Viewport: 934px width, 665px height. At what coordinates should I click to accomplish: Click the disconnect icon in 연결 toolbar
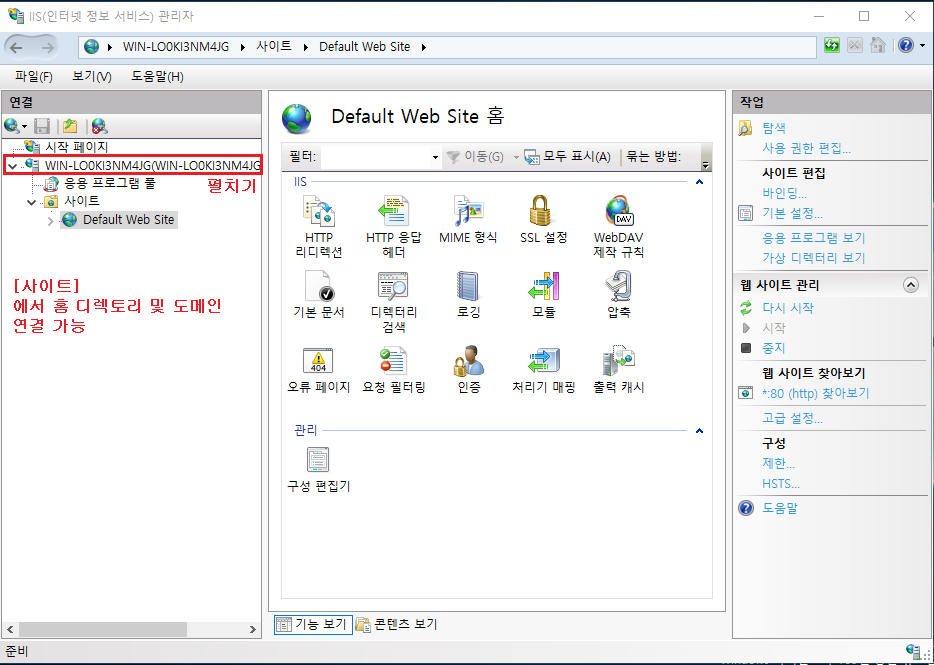99,126
